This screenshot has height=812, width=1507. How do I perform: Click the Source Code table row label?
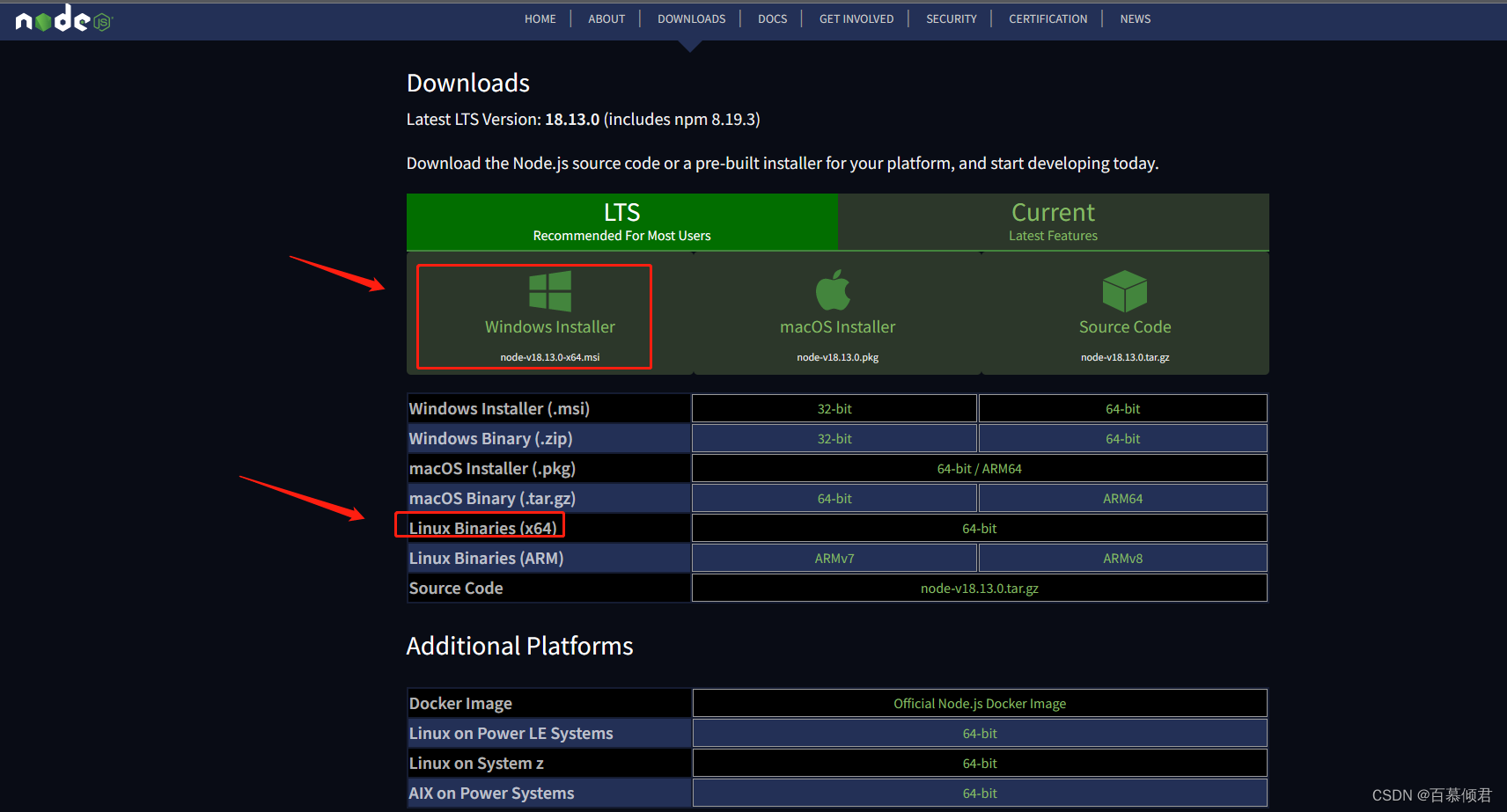[x=456, y=588]
